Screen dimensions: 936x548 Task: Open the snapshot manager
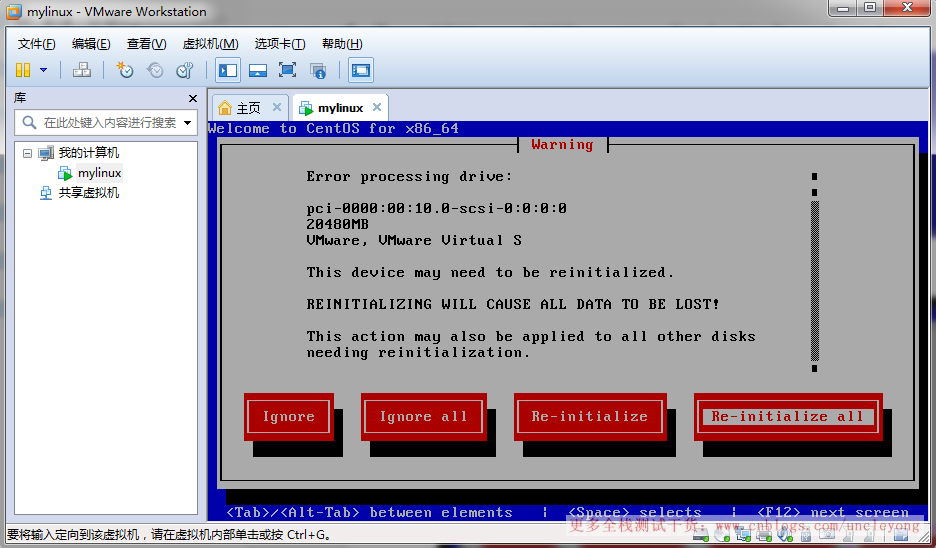(185, 70)
